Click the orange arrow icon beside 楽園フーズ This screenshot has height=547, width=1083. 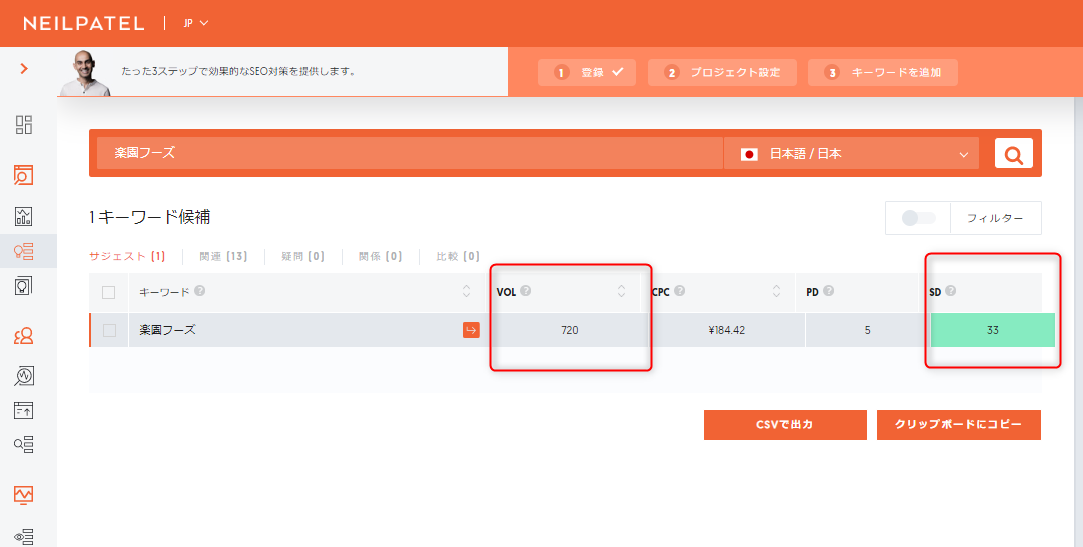(x=471, y=330)
